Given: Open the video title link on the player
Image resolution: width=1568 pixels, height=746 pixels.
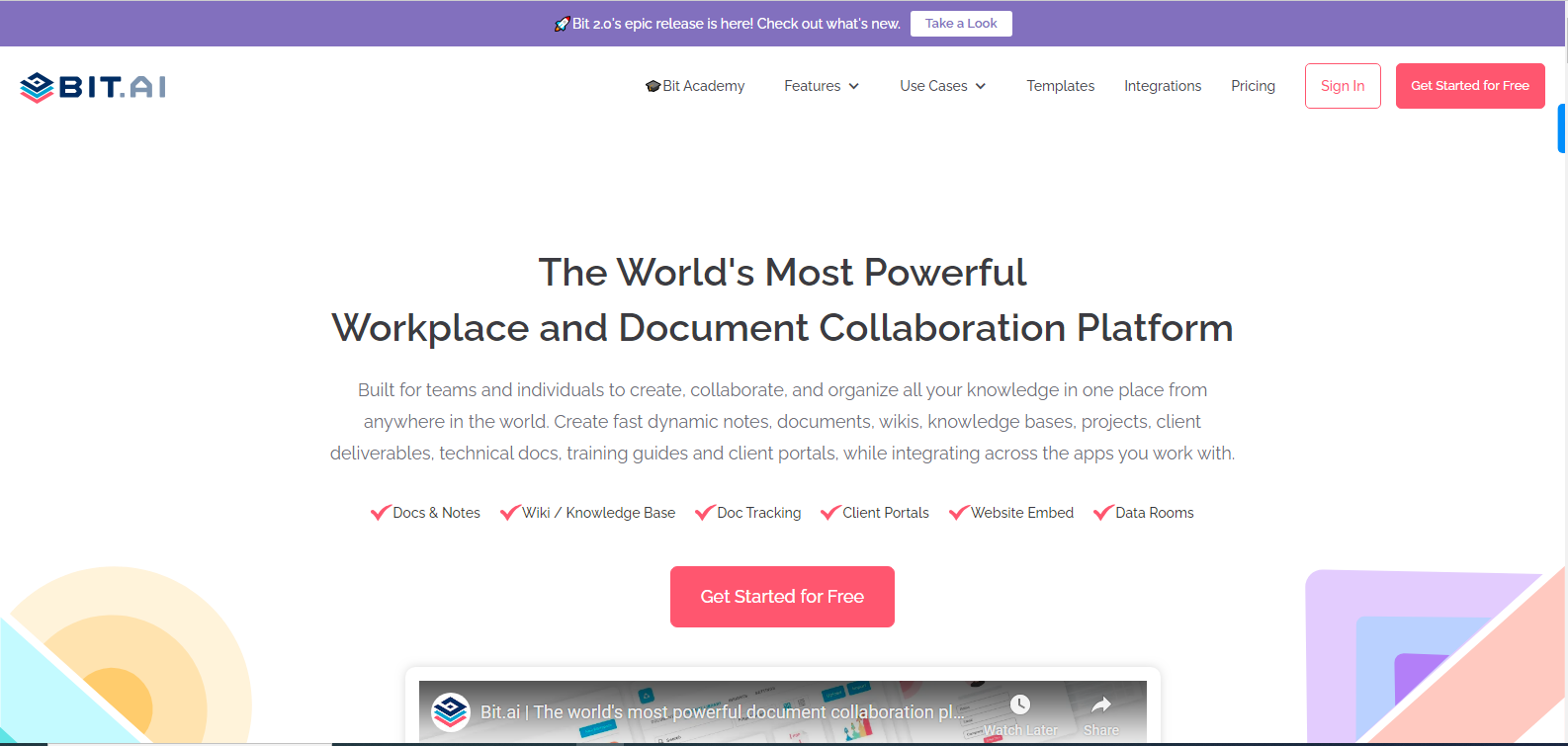Looking at the screenshot, I should point(722,711).
